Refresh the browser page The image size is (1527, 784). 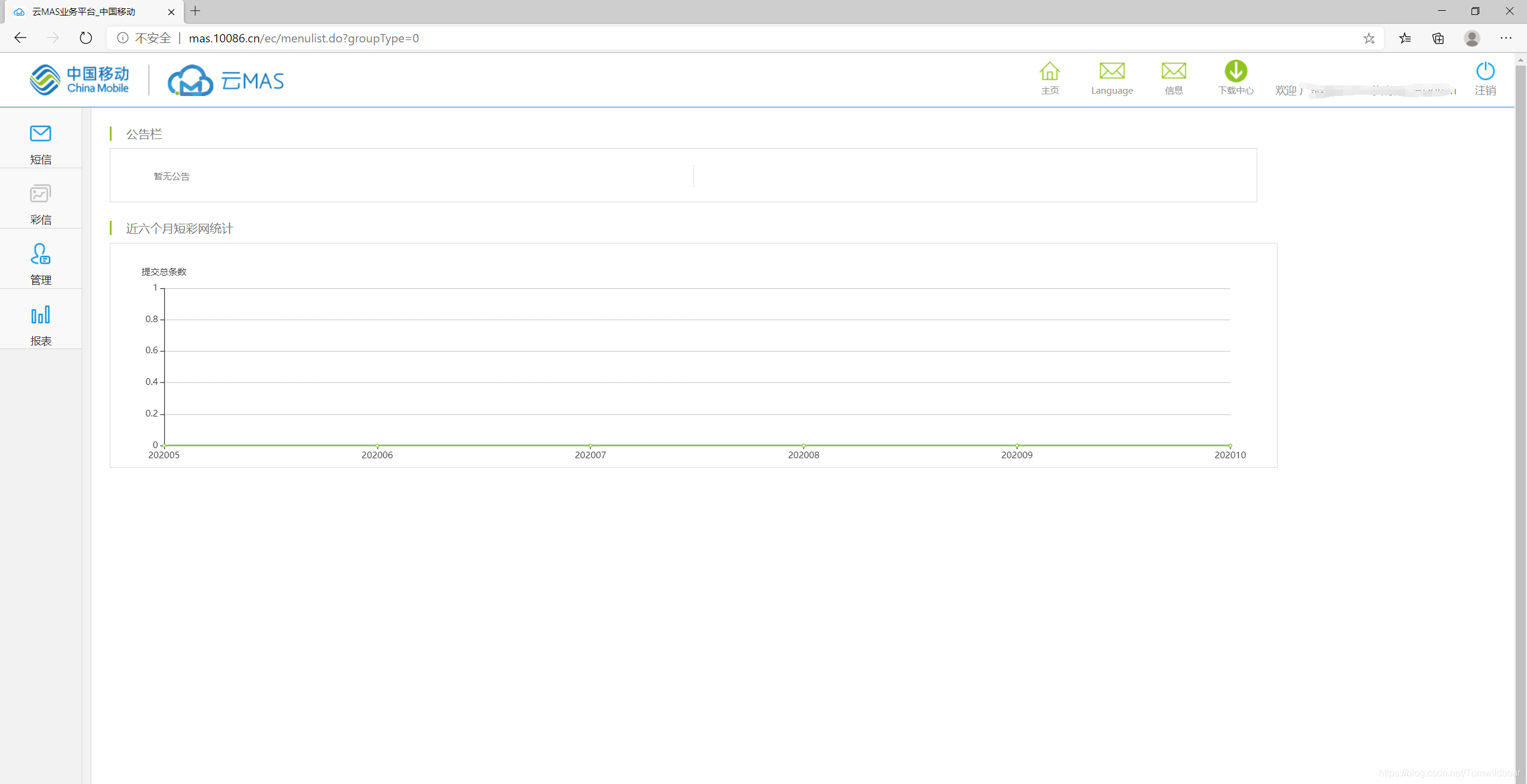pos(86,38)
